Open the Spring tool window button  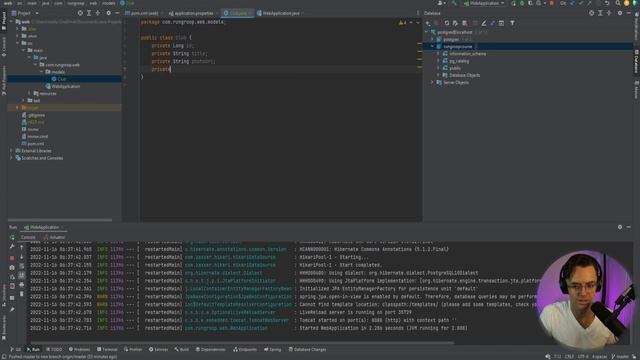[x=272, y=349]
